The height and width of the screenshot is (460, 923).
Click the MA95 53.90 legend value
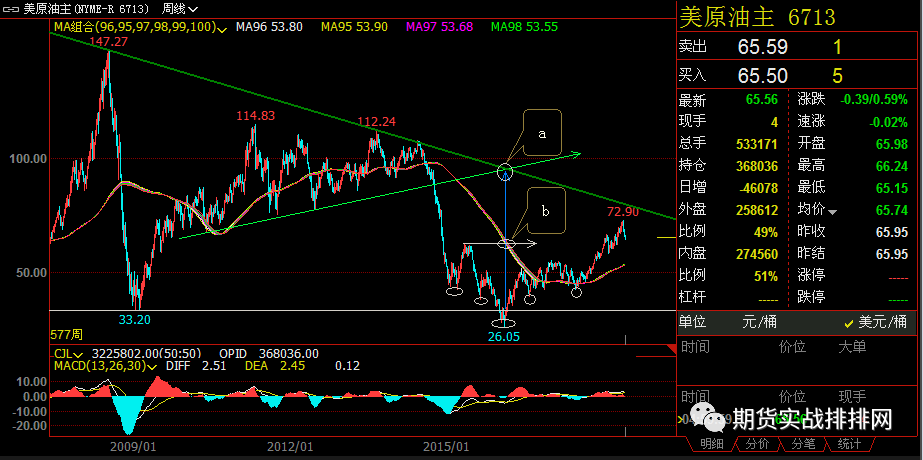[354, 27]
